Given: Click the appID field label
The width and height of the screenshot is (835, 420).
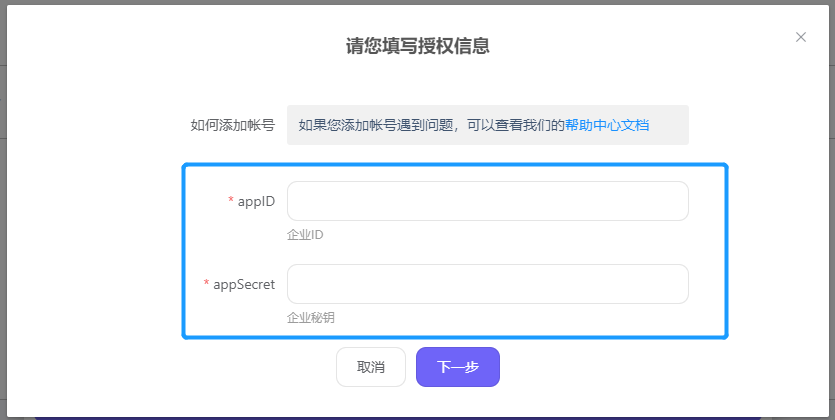Looking at the screenshot, I should click(256, 201).
